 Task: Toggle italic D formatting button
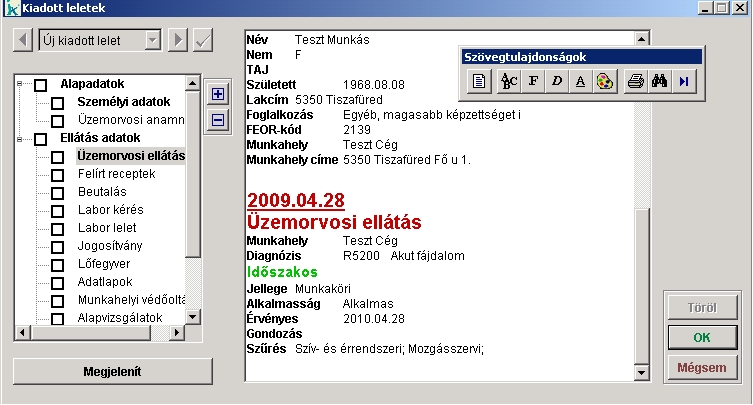pyautogui.click(x=557, y=83)
